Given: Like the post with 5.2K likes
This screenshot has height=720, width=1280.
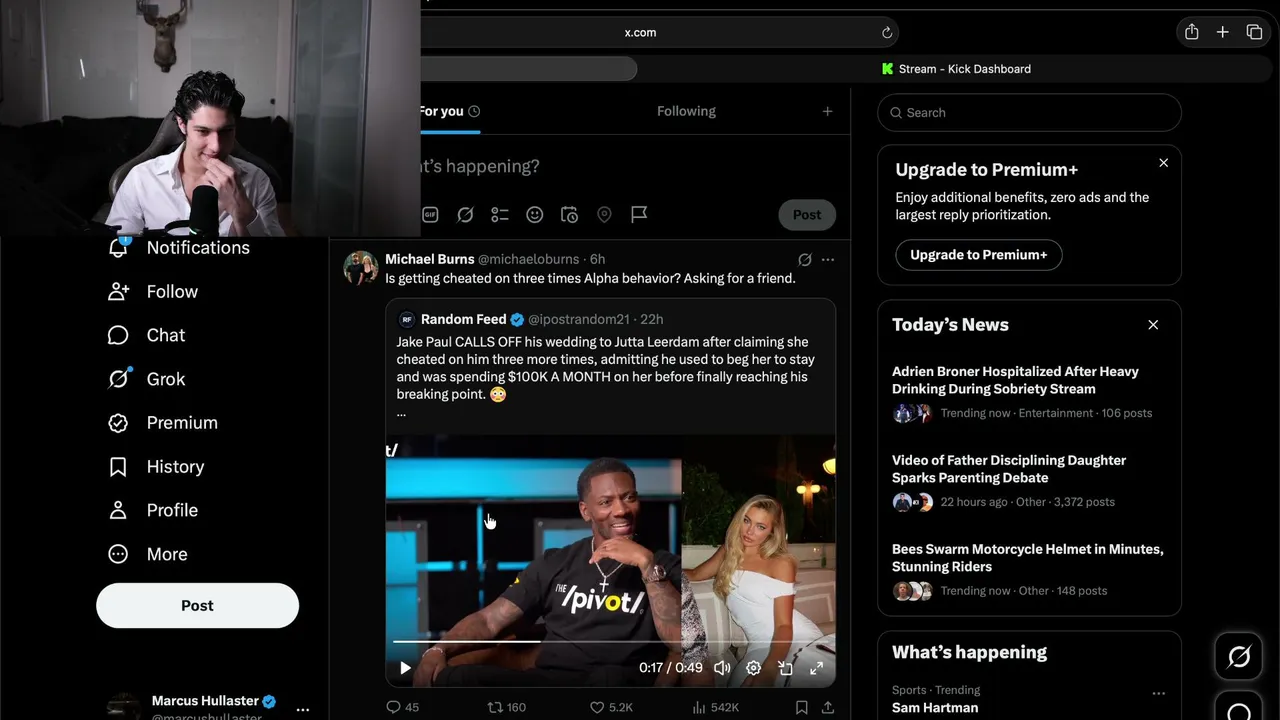Looking at the screenshot, I should tap(611, 707).
